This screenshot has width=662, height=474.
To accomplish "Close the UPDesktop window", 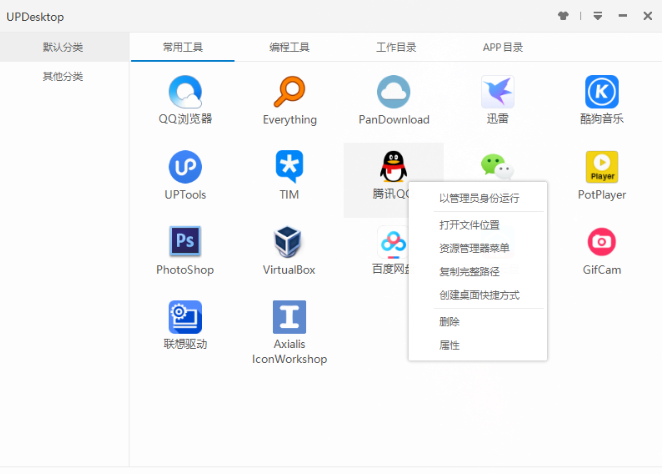I will pos(648,16).
